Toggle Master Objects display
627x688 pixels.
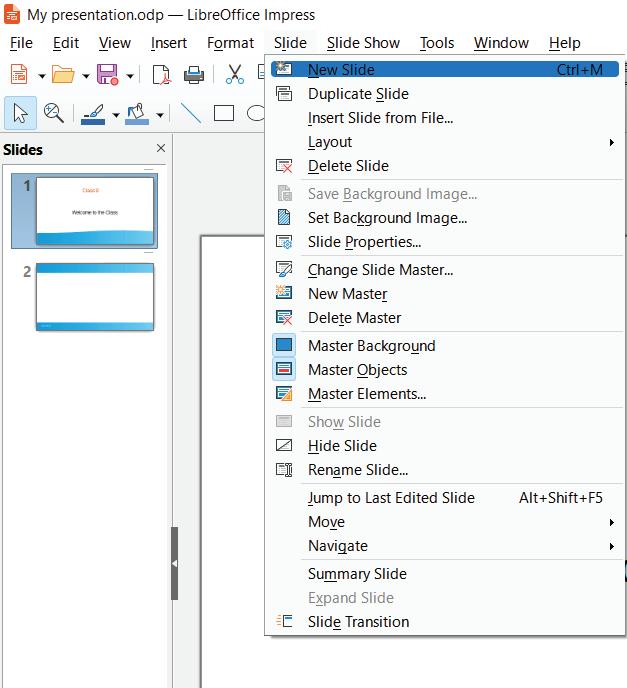coord(284,369)
